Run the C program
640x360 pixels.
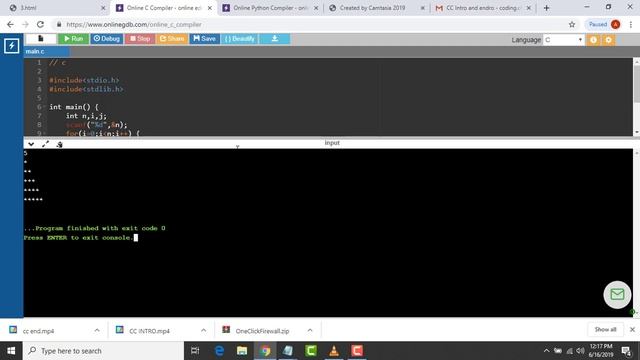coord(73,39)
